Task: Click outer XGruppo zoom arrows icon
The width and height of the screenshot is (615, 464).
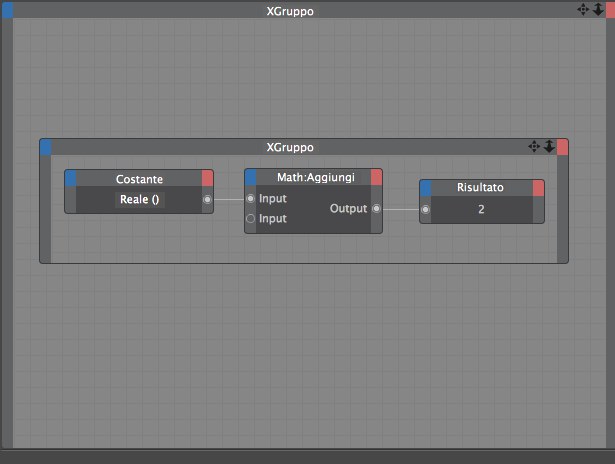Action: 598,9
